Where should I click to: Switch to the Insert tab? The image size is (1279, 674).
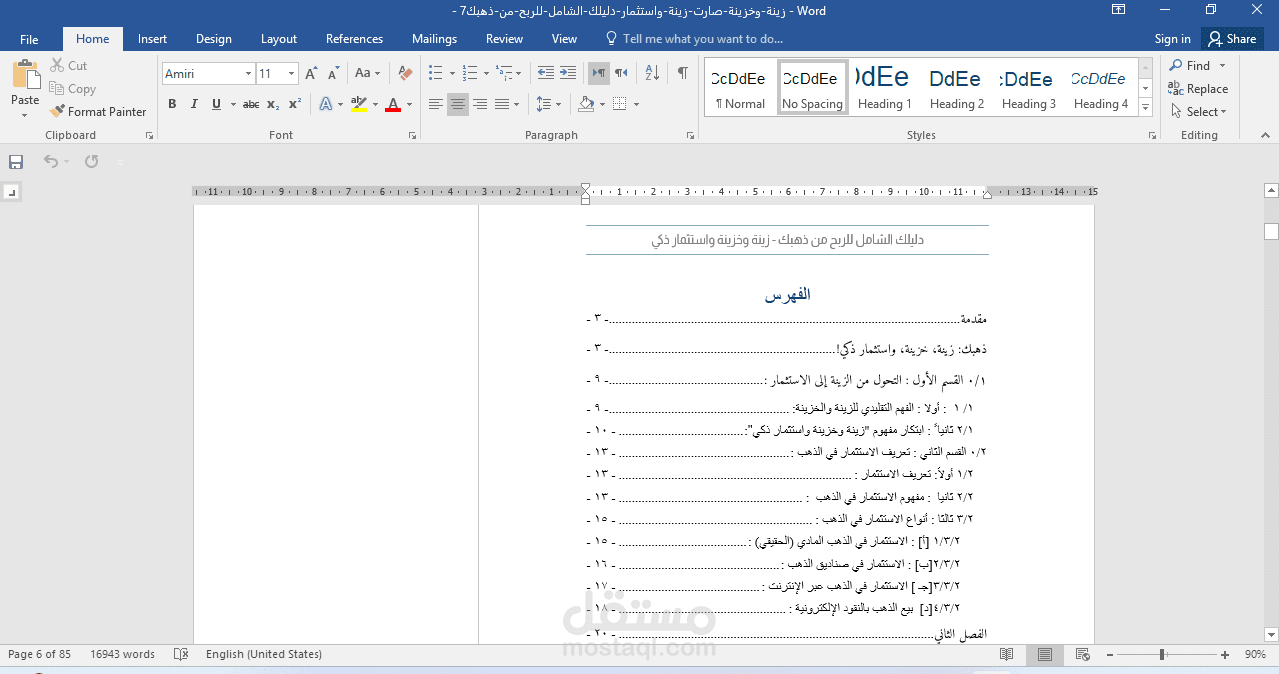coord(152,39)
